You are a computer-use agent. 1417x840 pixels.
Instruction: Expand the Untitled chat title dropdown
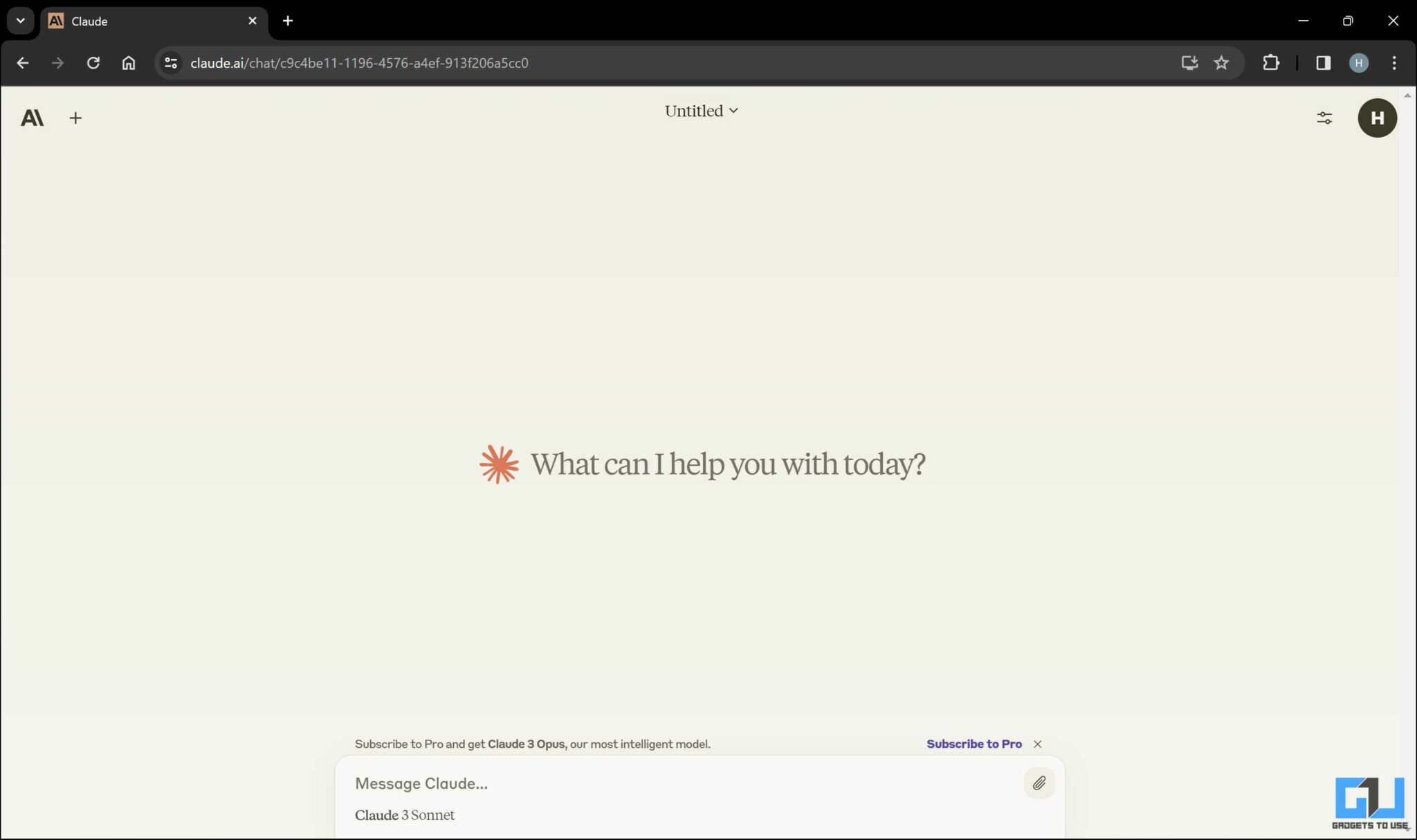pos(701,111)
